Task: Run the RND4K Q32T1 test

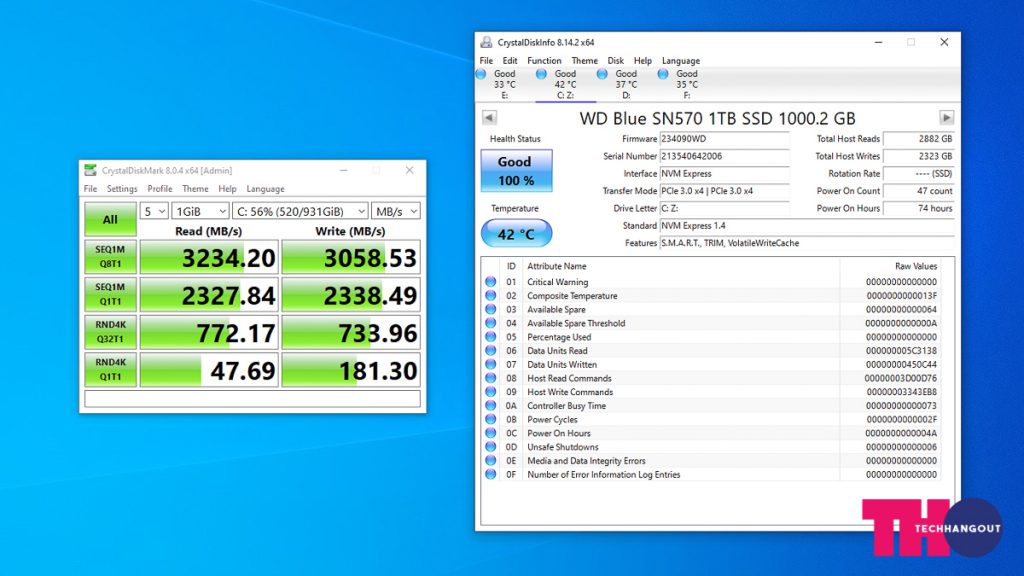Action: click(110, 332)
